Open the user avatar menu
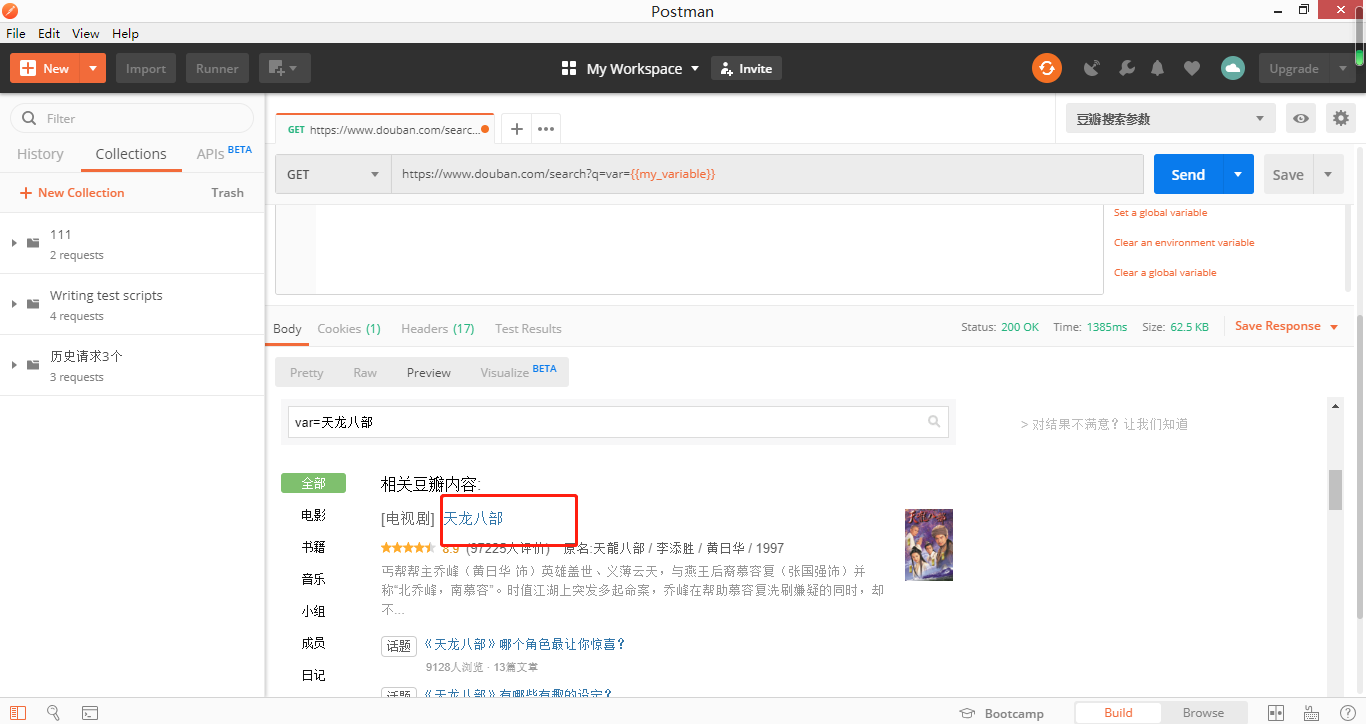 click(1233, 68)
